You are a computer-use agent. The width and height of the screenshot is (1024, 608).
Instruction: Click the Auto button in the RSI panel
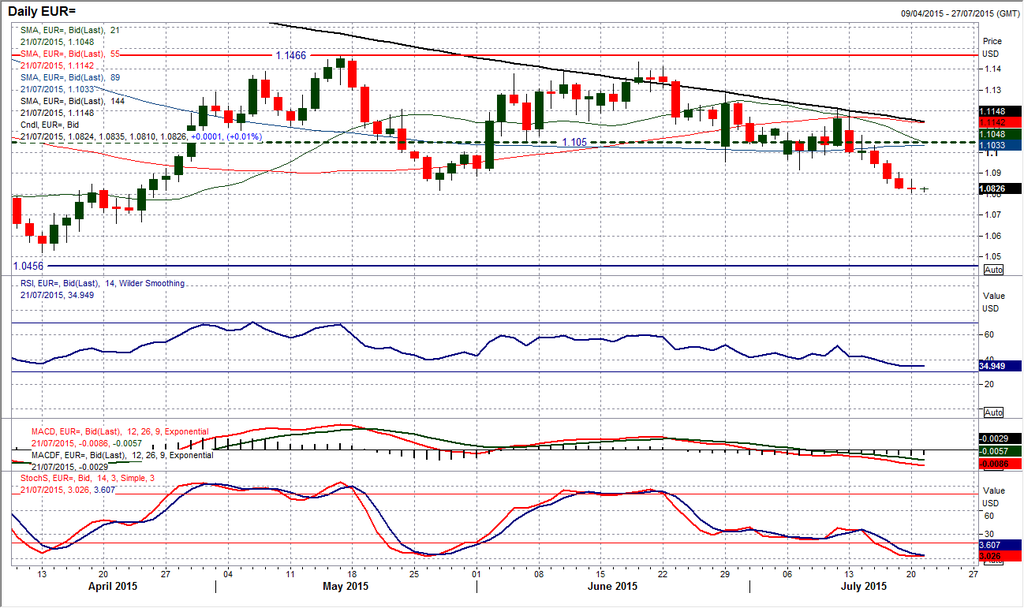(x=993, y=413)
